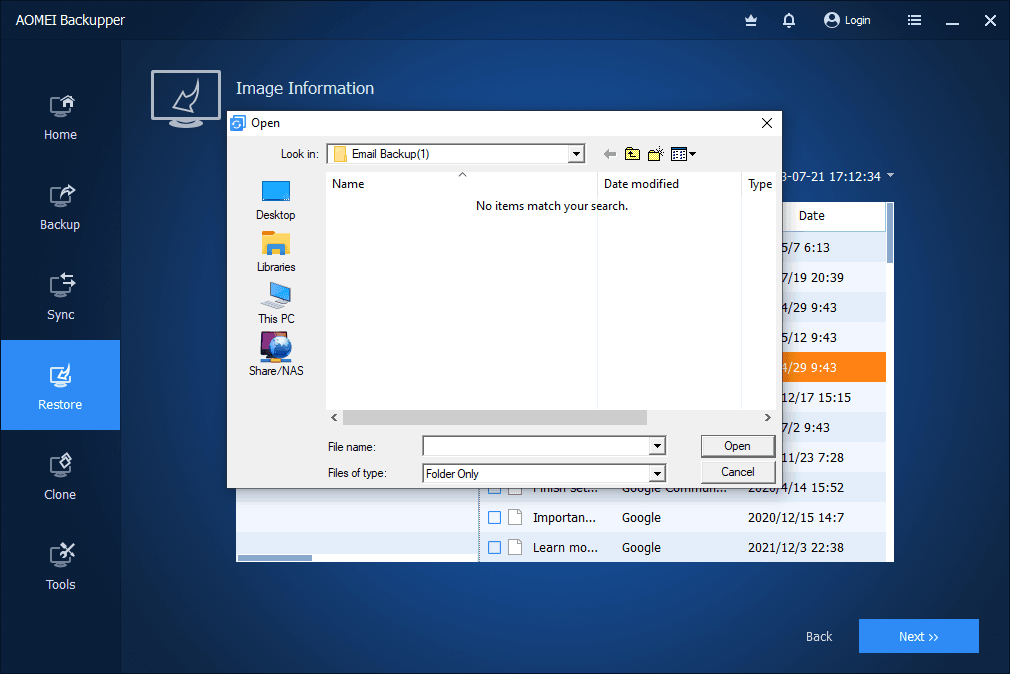The image size is (1010, 674).
Task: Go up one folder level
Action: (x=632, y=154)
